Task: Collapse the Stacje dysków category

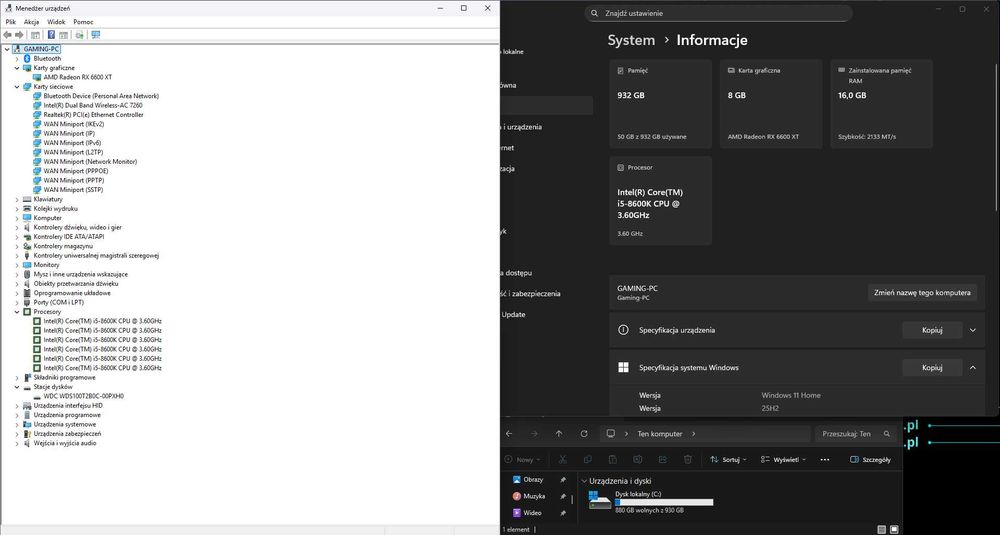Action: point(17,386)
